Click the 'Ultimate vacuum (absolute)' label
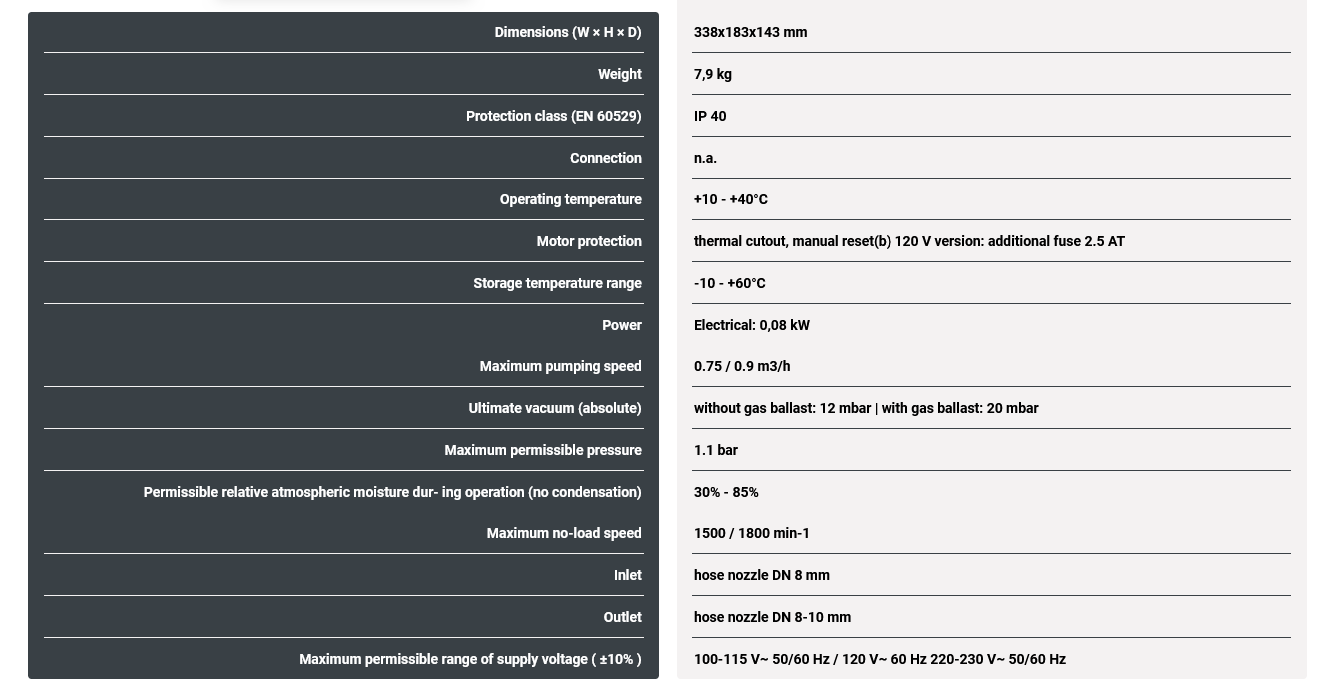This screenshot has height=679, width=1335. (554, 408)
